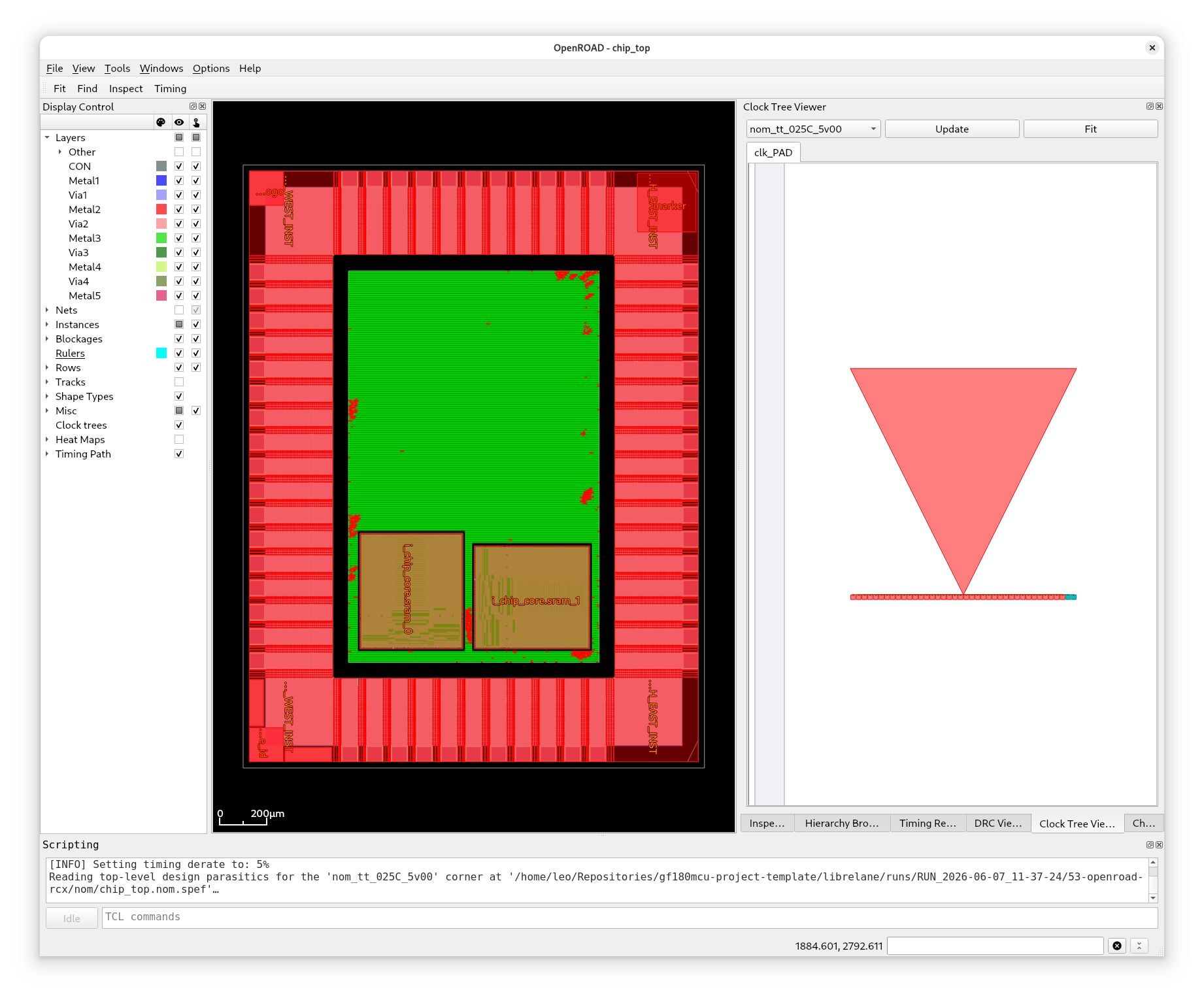Image resolution: width=1204 pixels, height=1000 pixels.
Task: Select the clk_PAD clock tab
Action: click(773, 152)
